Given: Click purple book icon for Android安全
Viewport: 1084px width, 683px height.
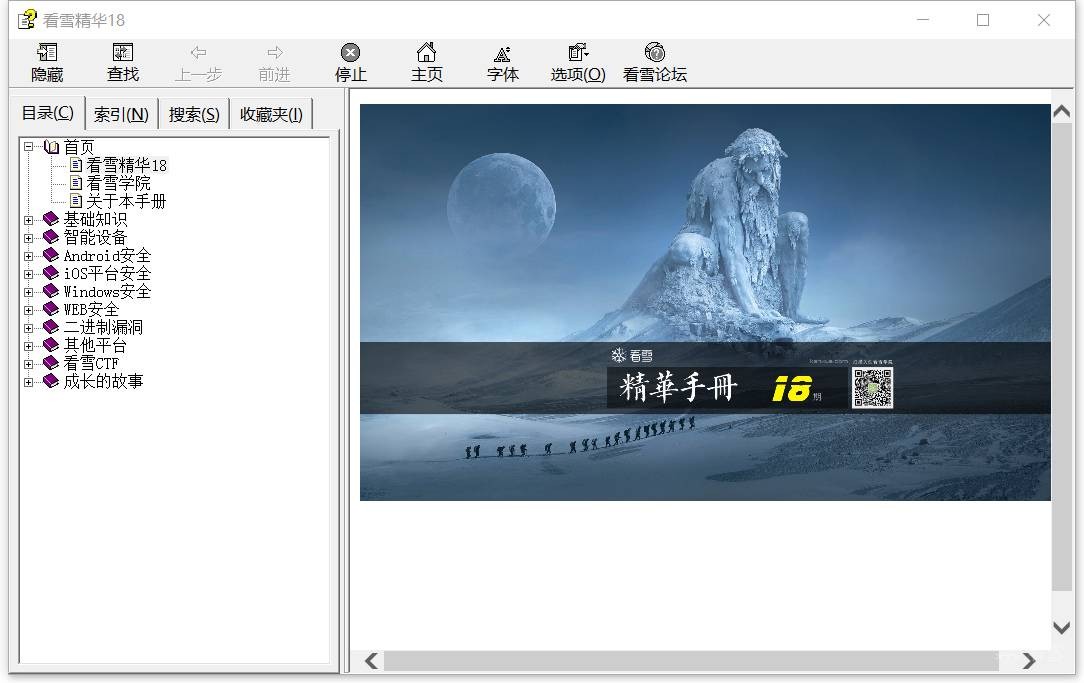Looking at the screenshot, I should click(51, 255).
